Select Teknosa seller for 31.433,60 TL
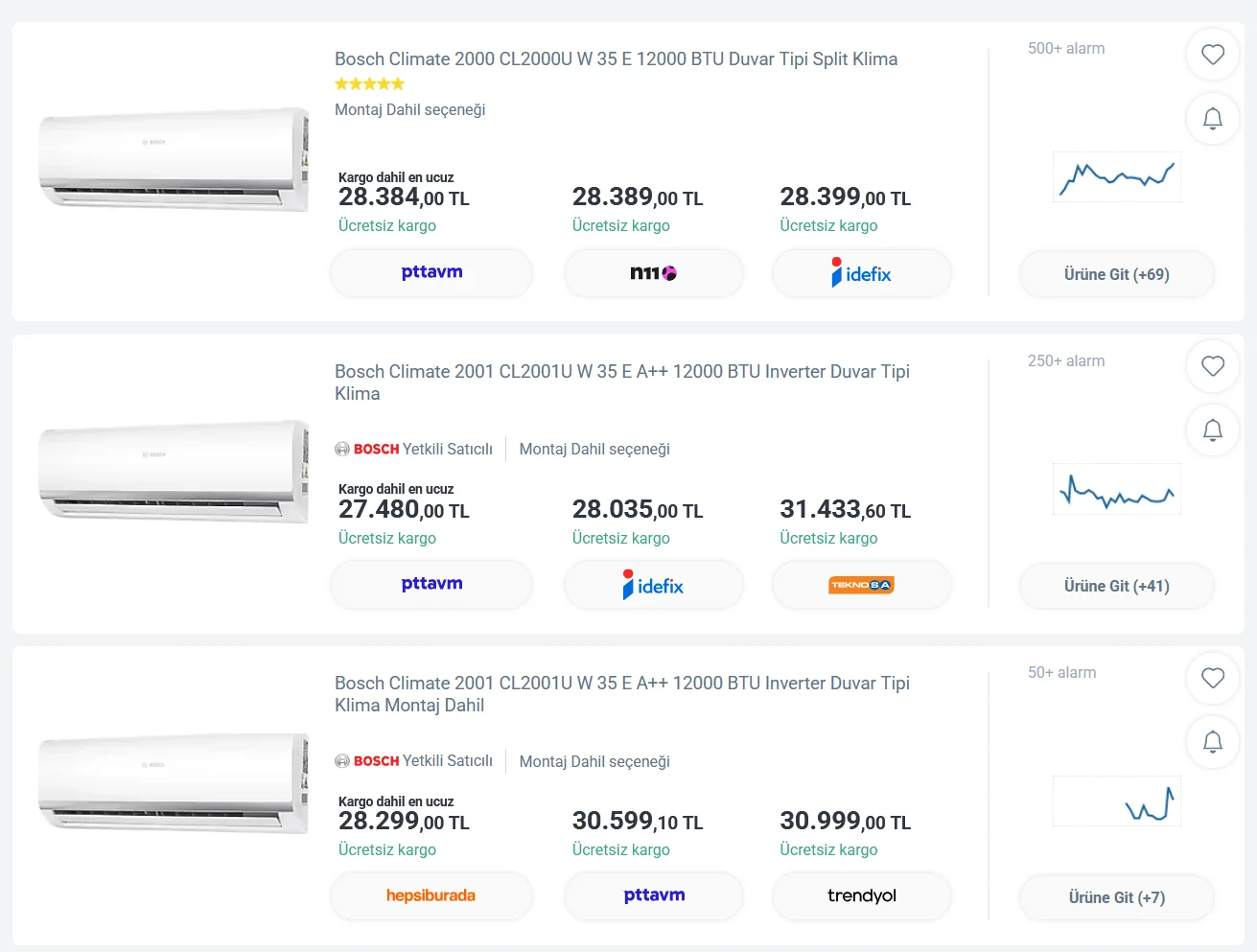Viewport: 1257px width, 952px height. (x=861, y=585)
